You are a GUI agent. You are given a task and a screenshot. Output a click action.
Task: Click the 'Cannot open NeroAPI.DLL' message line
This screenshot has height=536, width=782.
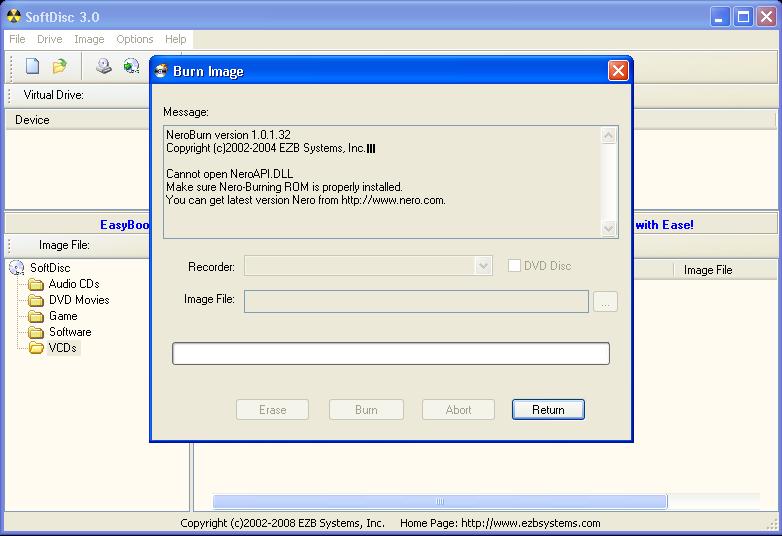point(229,174)
